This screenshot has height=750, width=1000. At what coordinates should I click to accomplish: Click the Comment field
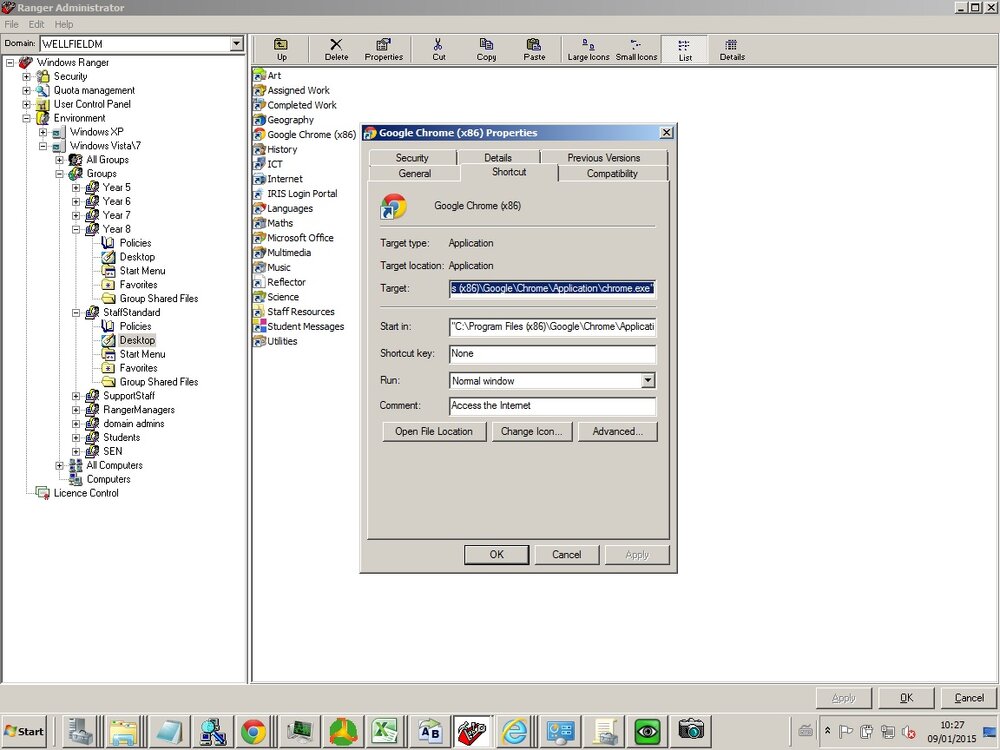tap(552, 406)
